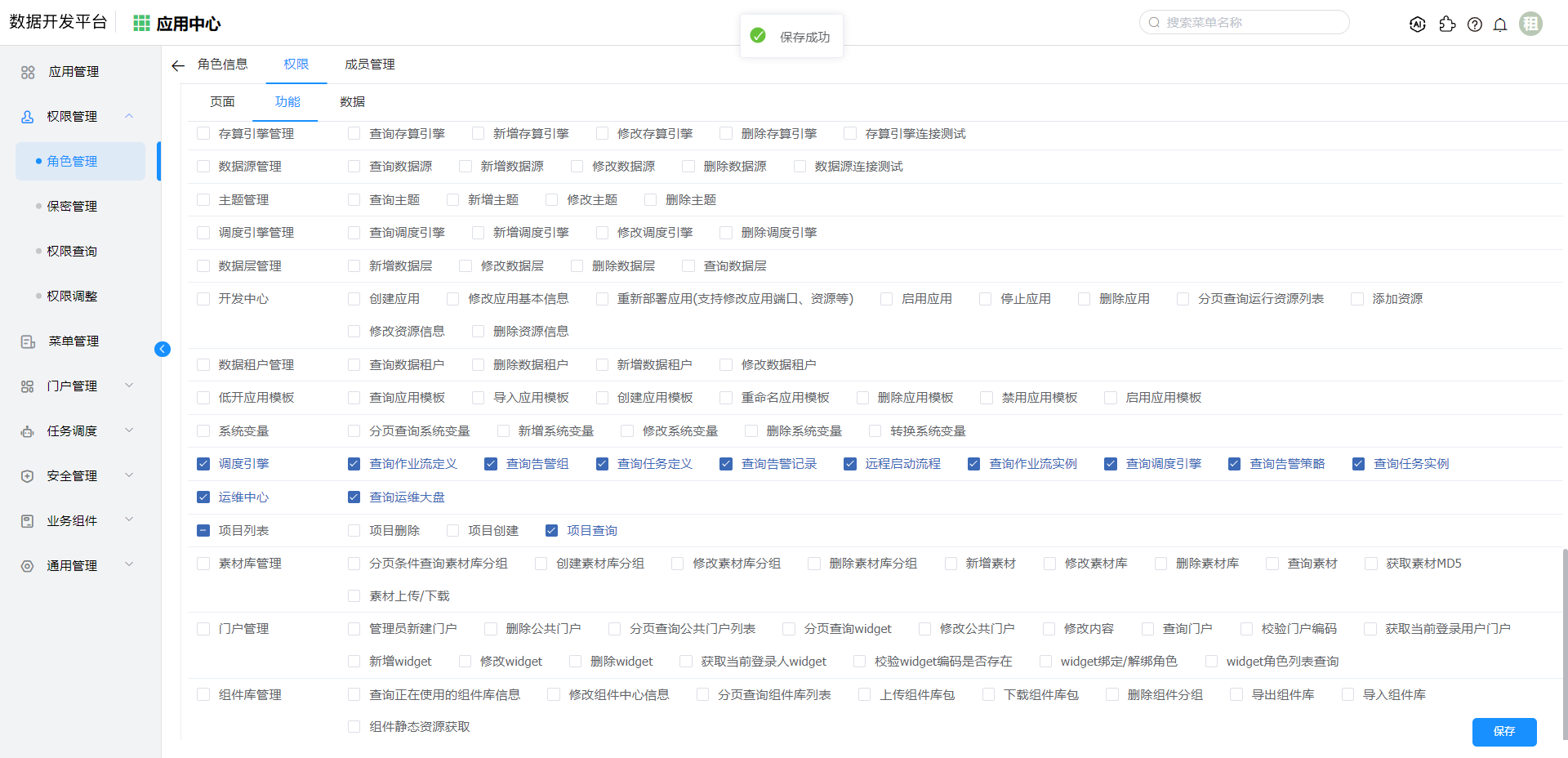The height and width of the screenshot is (758, 1568).
Task: Open the notification bell
Action: (1500, 25)
